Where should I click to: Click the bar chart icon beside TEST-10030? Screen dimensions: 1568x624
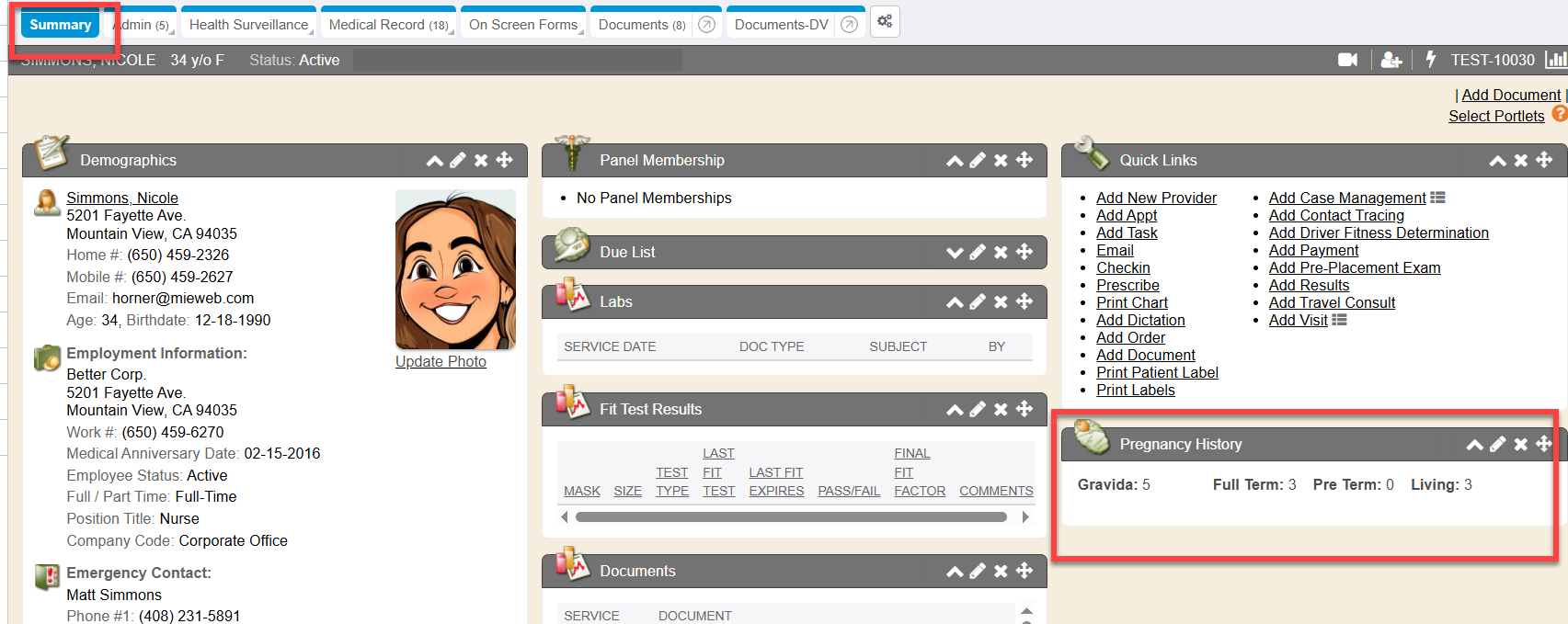pyautogui.click(x=1556, y=60)
